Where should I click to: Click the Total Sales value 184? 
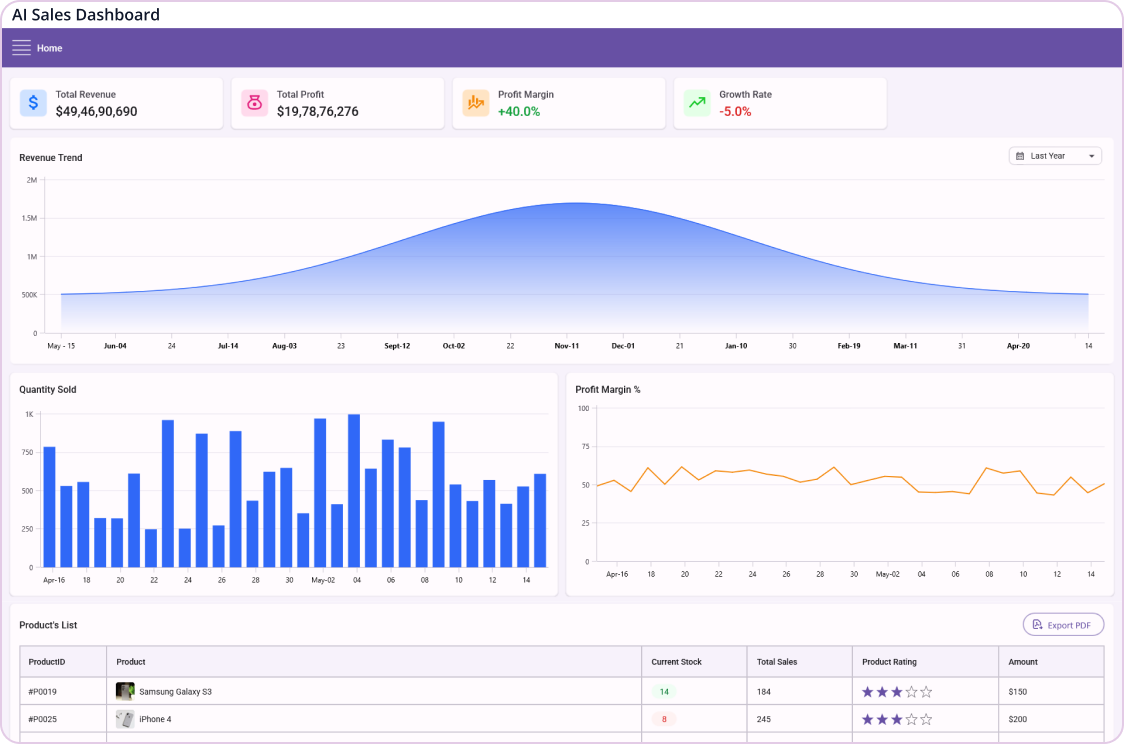(763, 692)
